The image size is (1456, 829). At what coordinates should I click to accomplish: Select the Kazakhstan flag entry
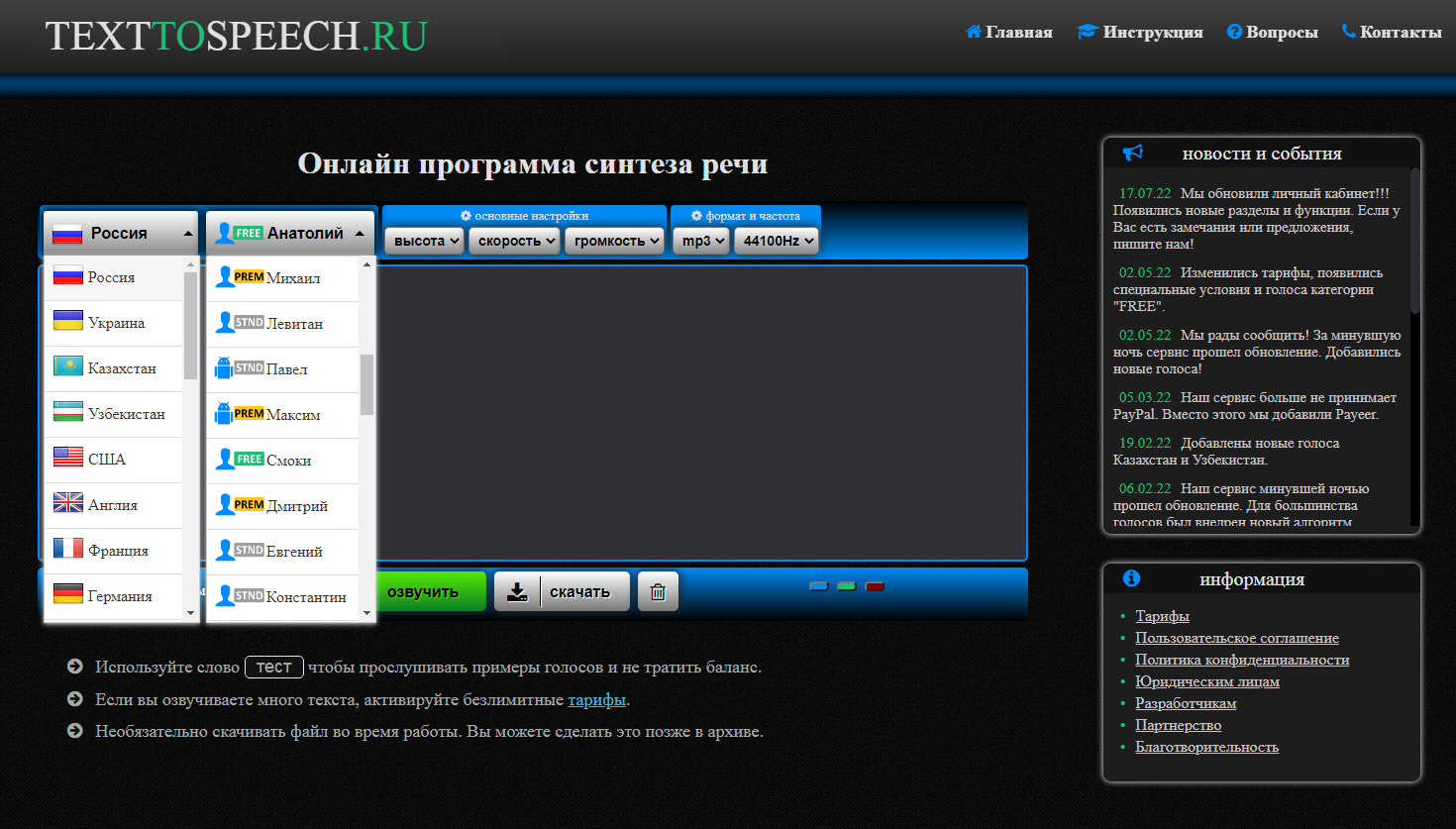[68, 367]
